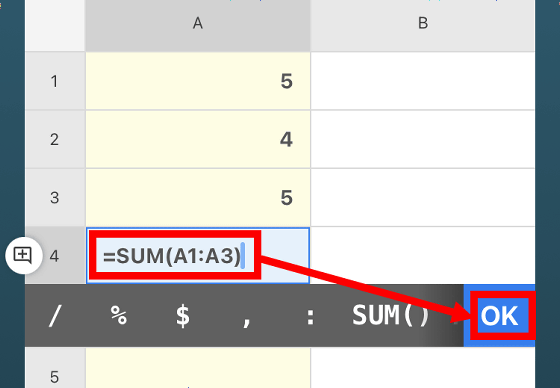Click the select-all corner of the sheet
This screenshot has height=388, width=560.
click(x=55, y=25)
